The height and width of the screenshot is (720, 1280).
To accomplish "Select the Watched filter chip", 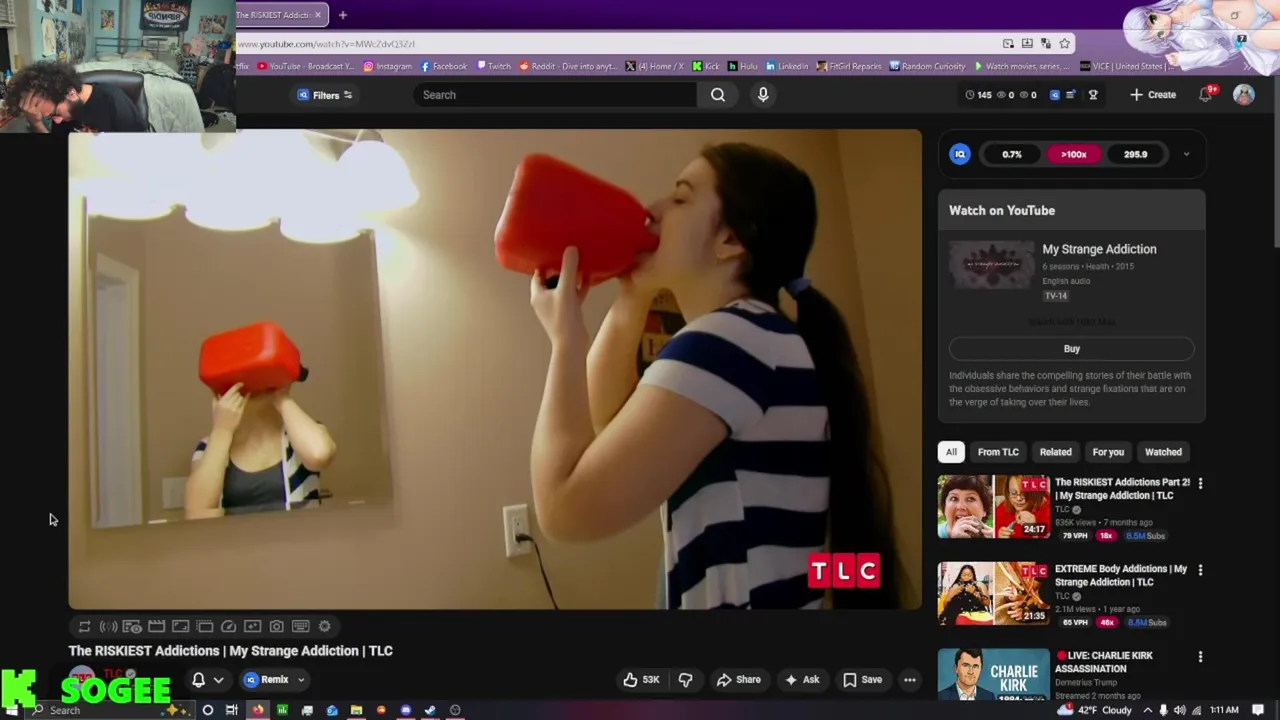I will coord(1163,452).
